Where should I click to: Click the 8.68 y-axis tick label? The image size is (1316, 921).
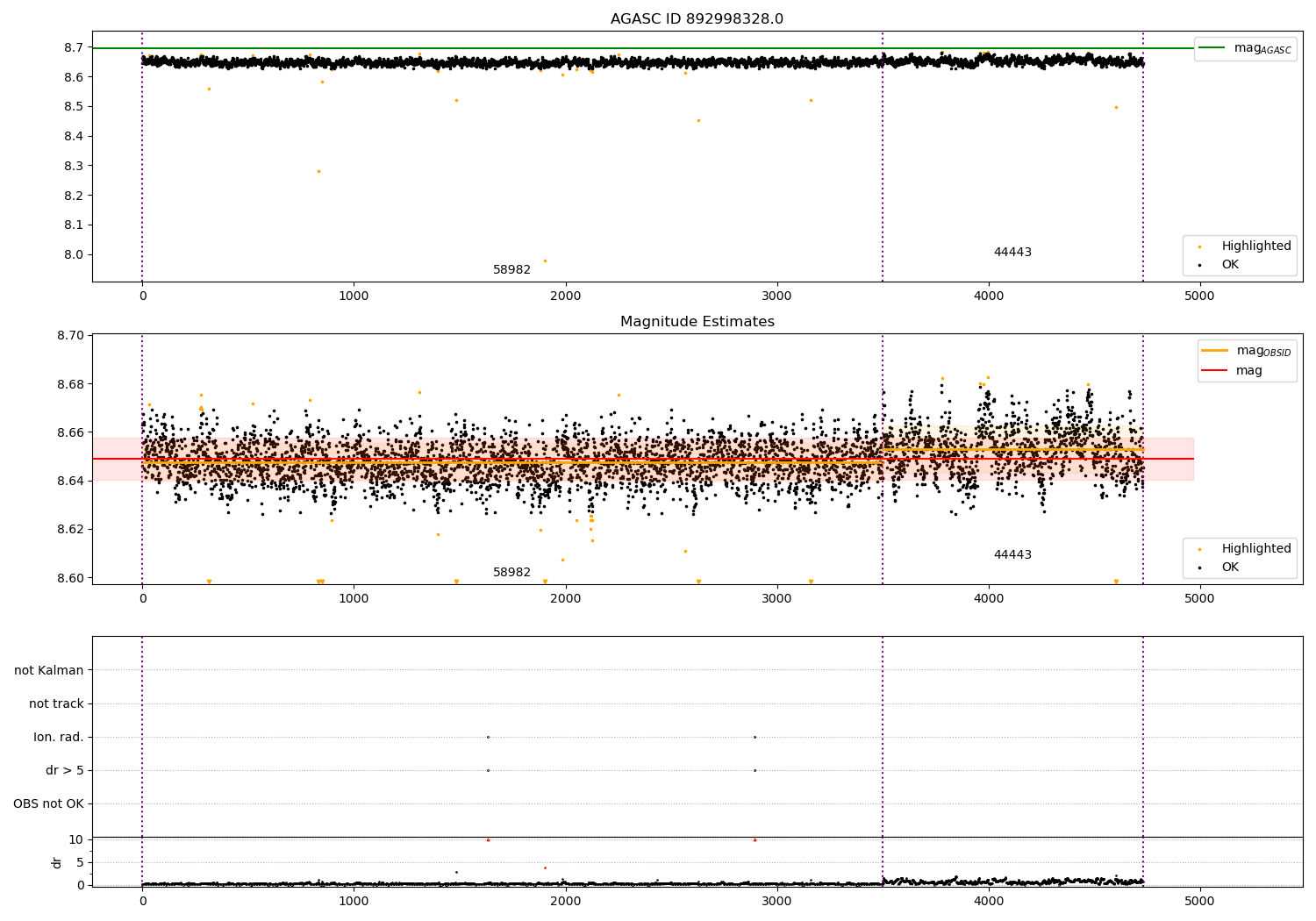(71, 384)
